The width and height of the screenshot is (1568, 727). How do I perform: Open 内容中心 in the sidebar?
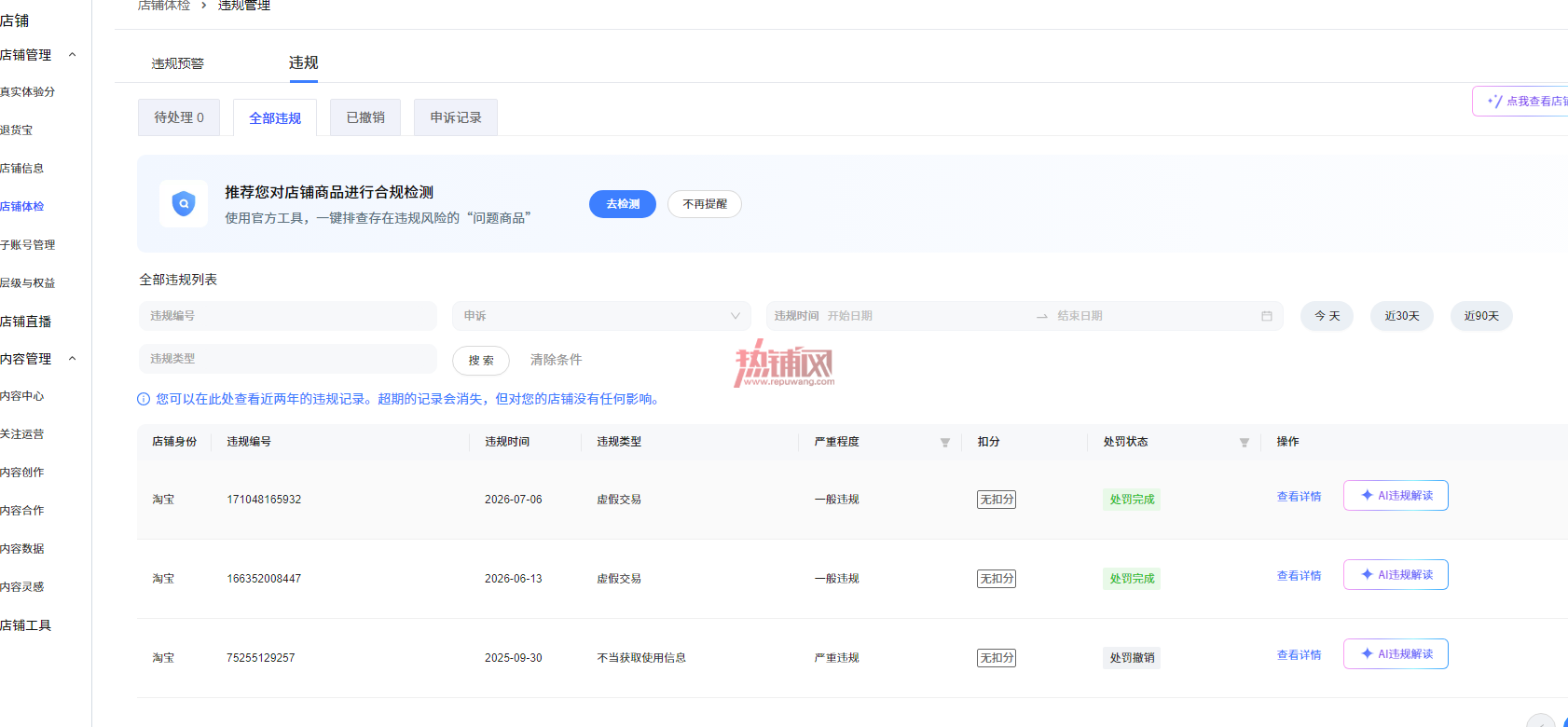(22, 396)
